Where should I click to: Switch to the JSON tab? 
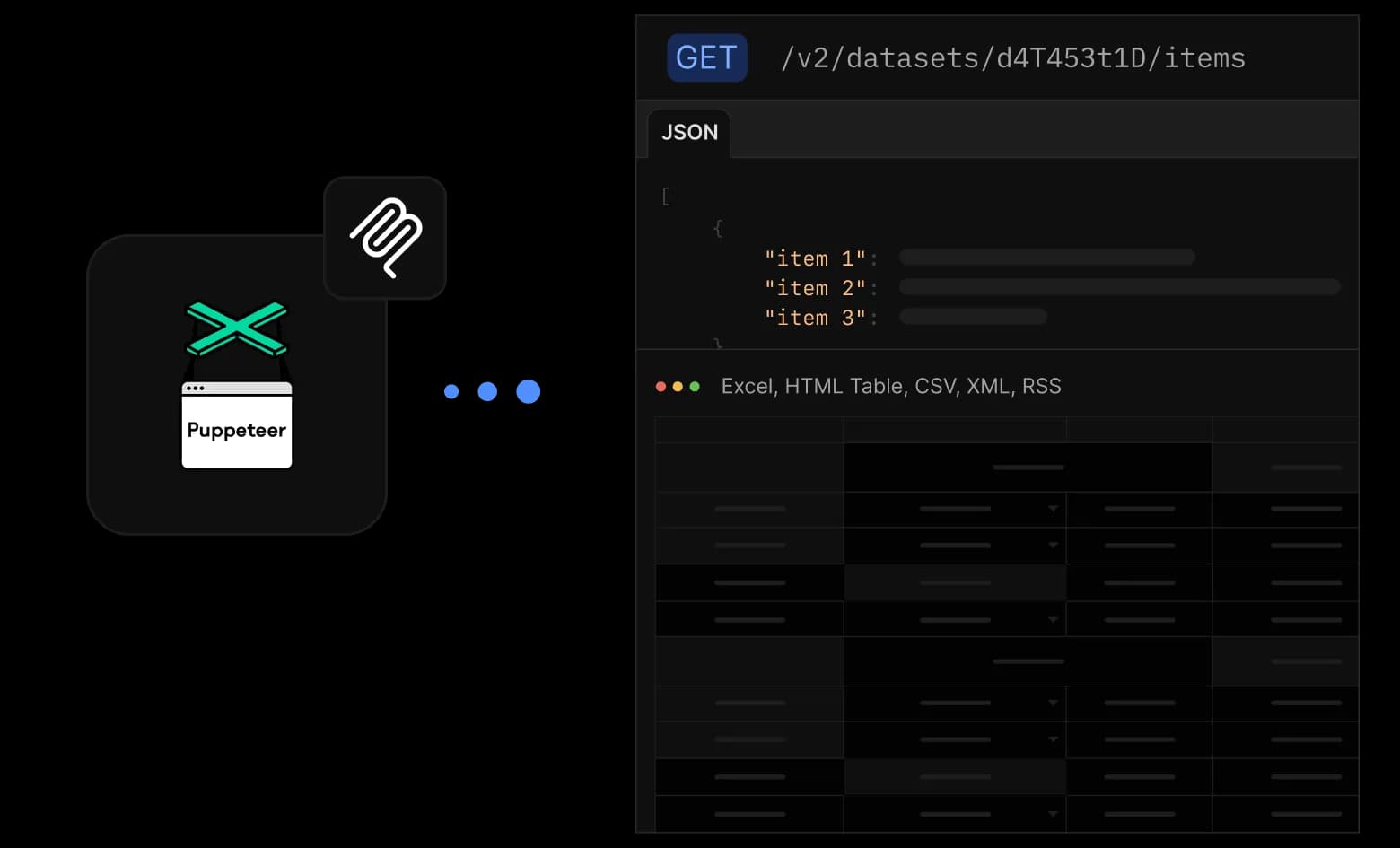(x=689, y=133)
